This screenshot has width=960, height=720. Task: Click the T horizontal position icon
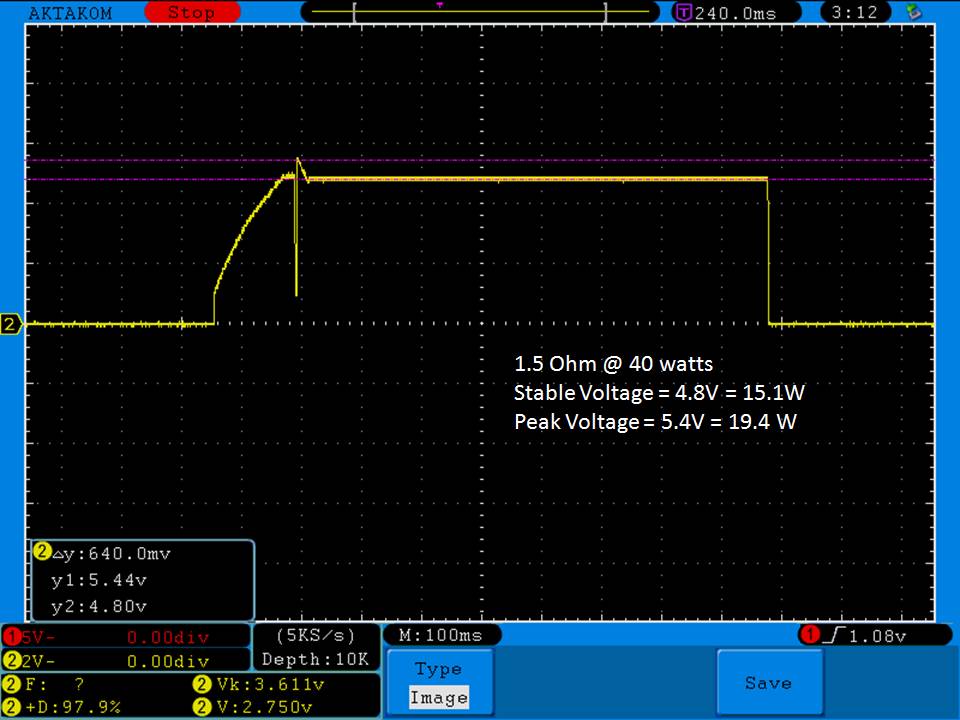point(684,12)
